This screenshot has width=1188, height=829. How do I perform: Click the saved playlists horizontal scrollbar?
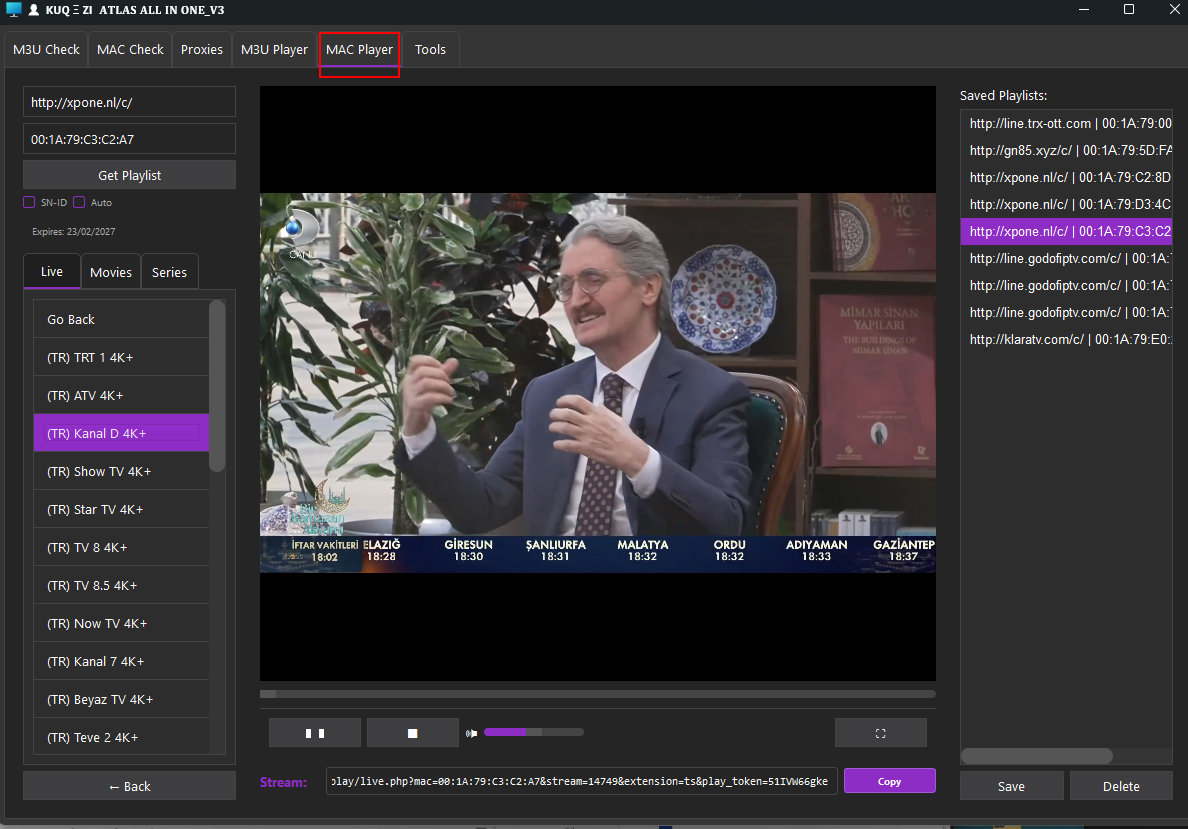[x=1036, y=755]
